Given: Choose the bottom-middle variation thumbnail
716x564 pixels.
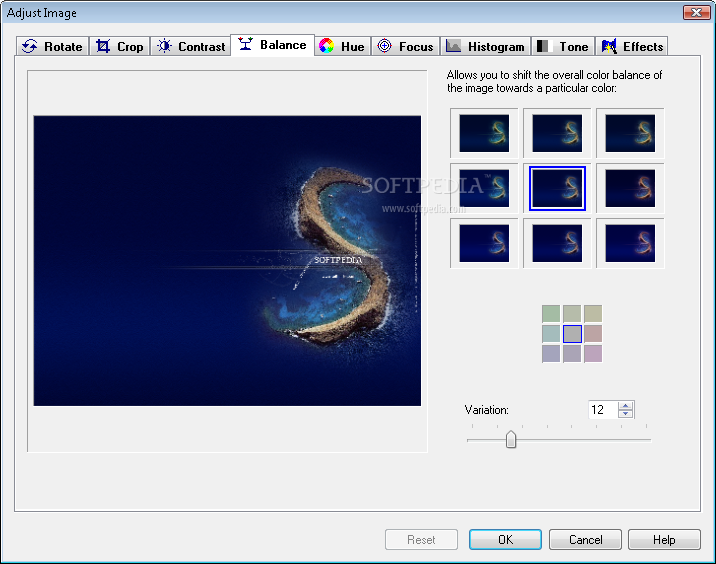Looking at the screenshot, I should [557, 243].
